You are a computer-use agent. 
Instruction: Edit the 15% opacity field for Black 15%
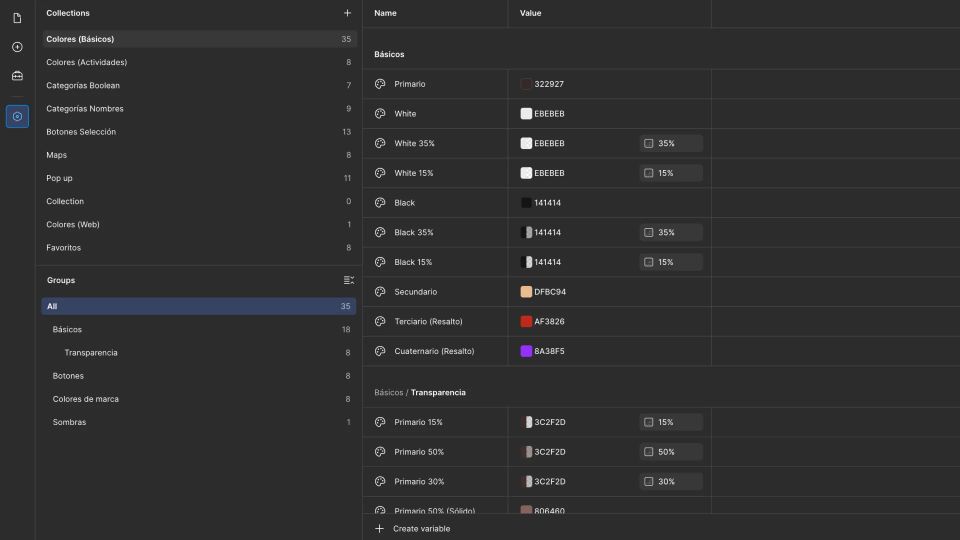[x=671, y=262]
